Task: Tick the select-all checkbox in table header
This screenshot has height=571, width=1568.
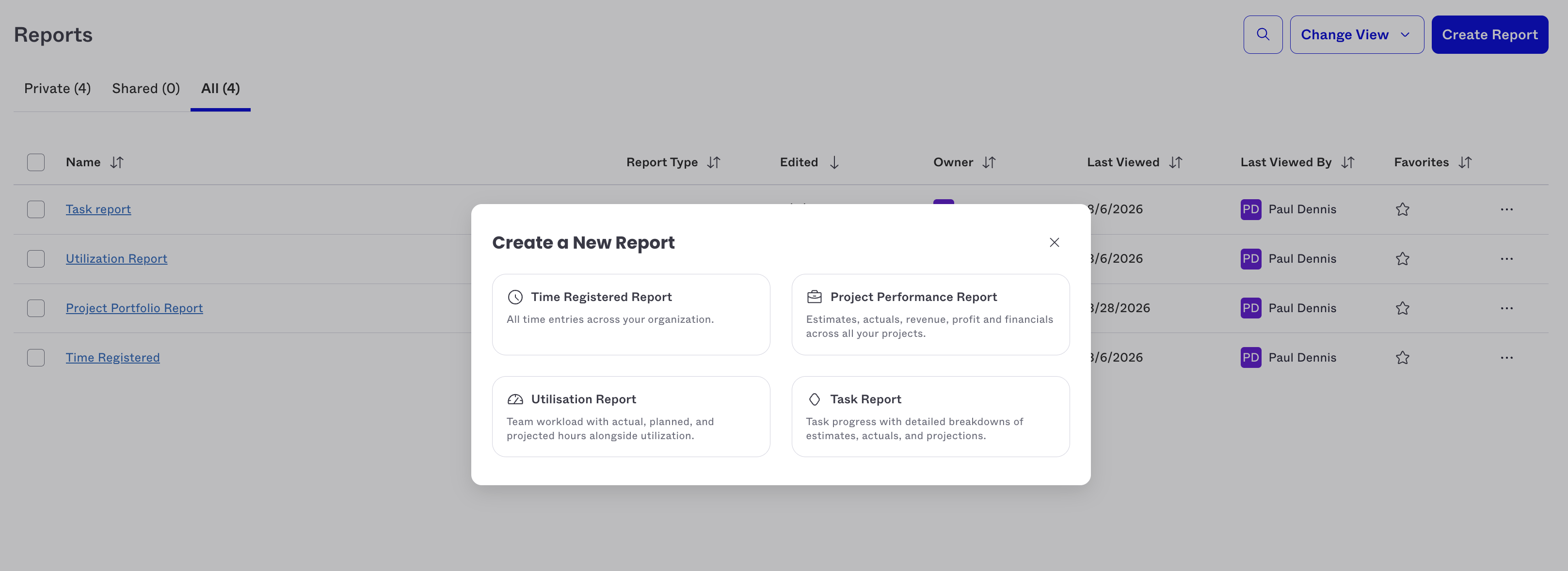Action: point(36,162)
